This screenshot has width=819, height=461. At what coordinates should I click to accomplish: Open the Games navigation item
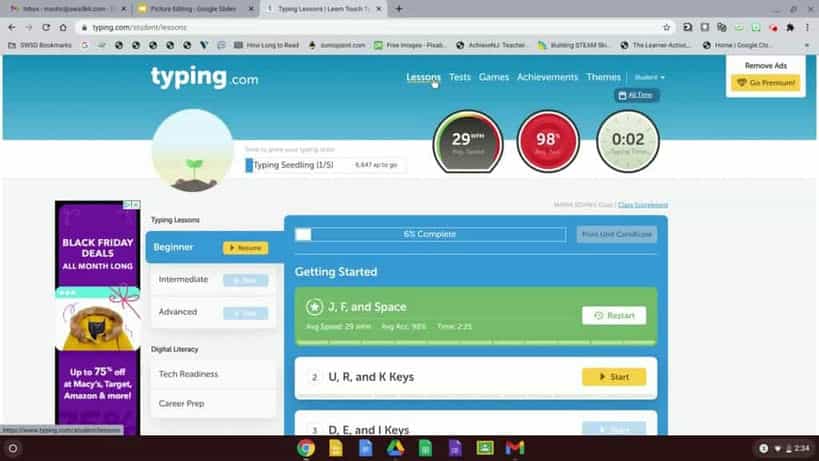pos(494,77)
